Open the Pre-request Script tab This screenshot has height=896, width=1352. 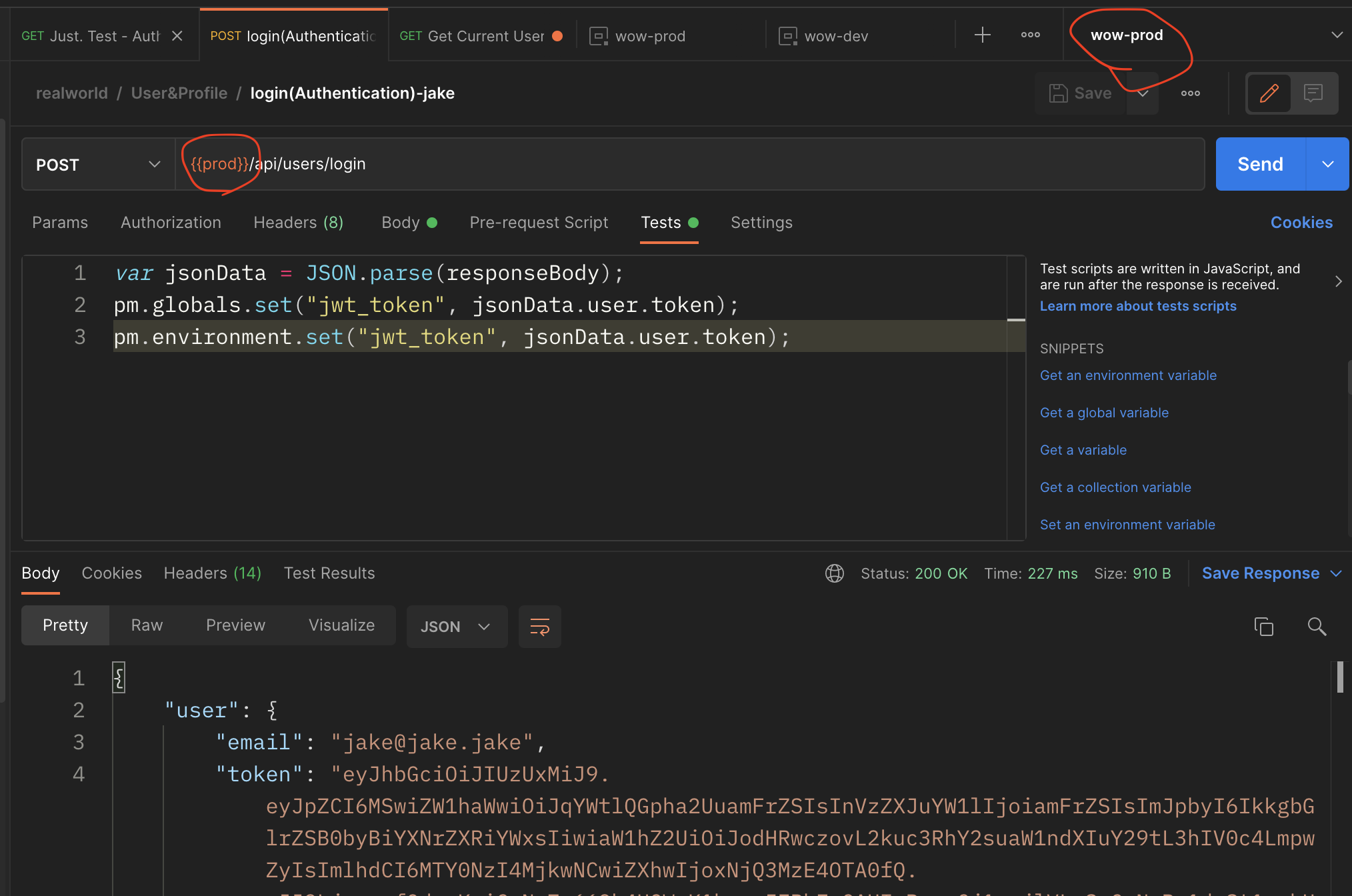539,223
